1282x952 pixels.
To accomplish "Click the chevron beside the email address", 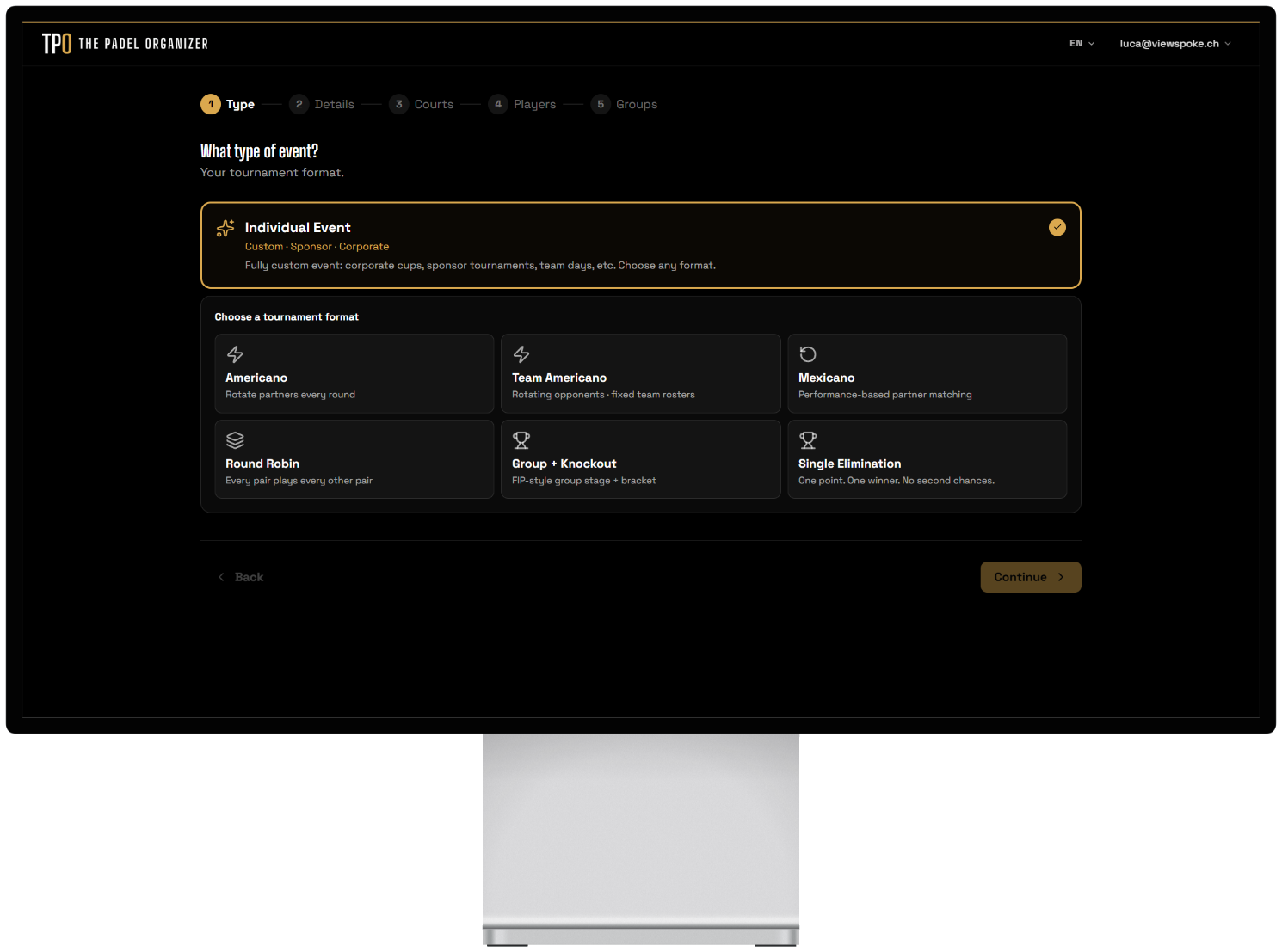I will click(x=1228, y=44).
